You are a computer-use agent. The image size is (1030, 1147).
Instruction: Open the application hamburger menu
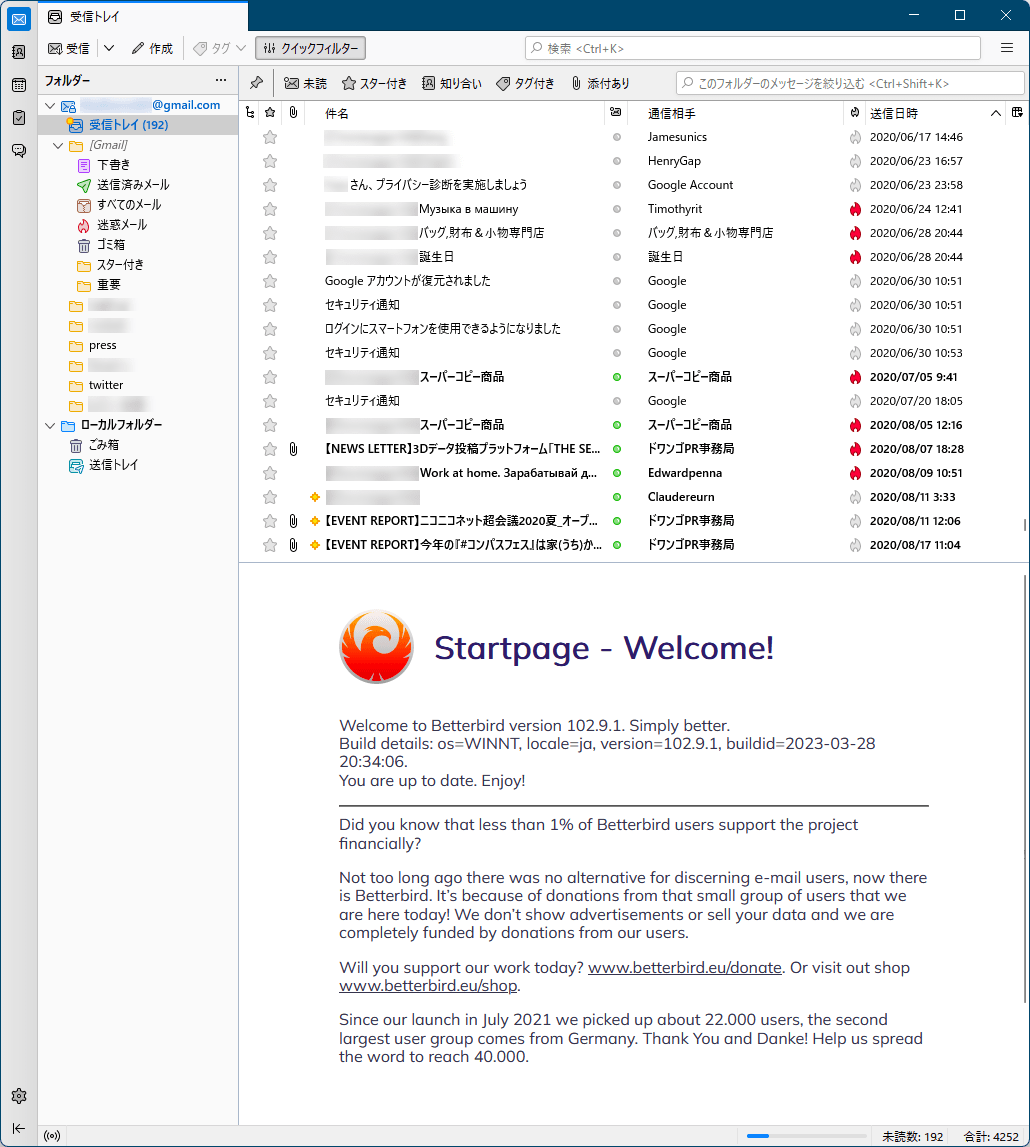[1007, 48]
